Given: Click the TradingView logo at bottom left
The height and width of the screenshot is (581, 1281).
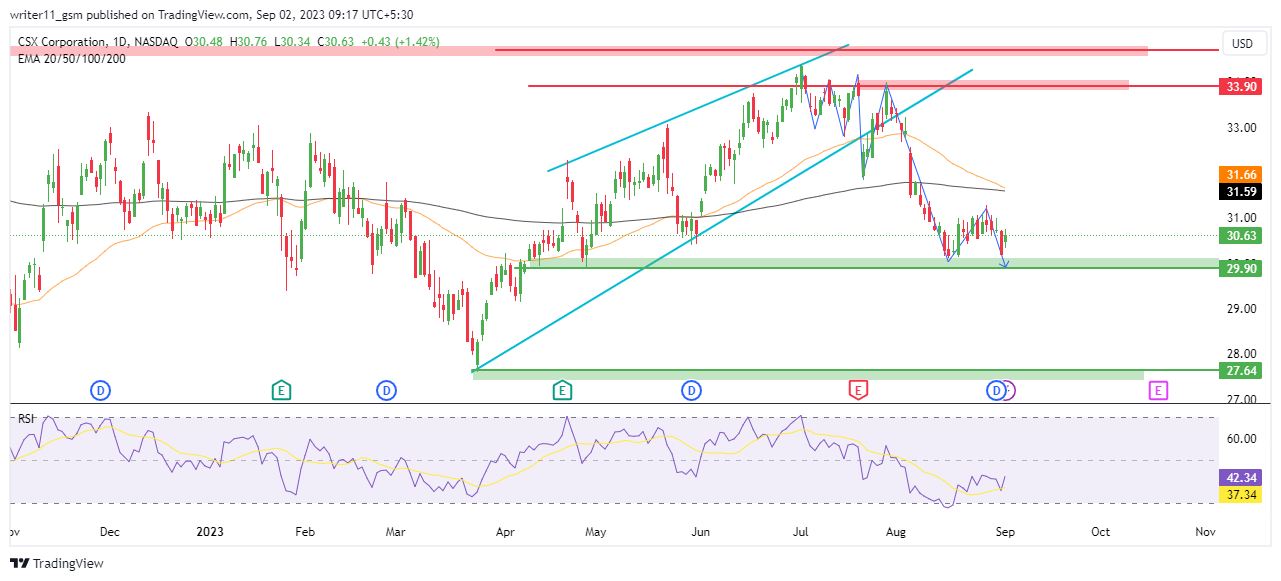Looking at the screenshot, I should 56,563.
